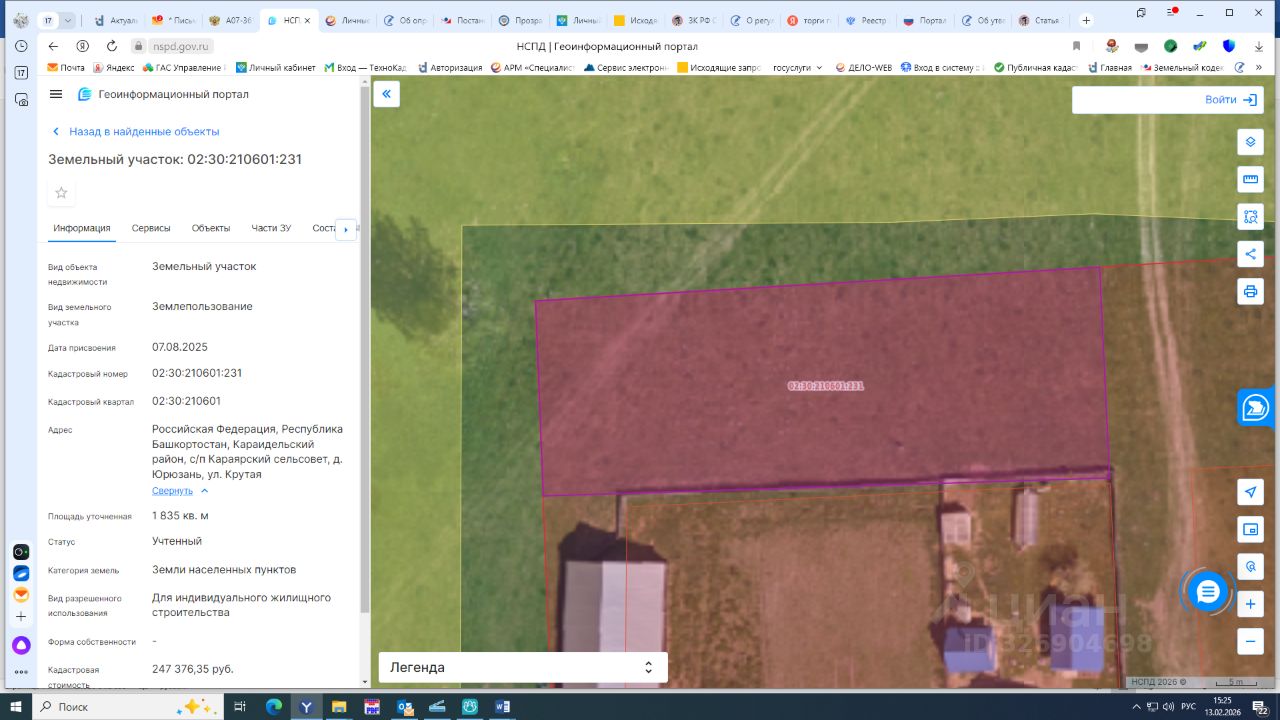The image size is (1280, 720).
Task: Open the blue side widget tab
Action: (x=1256, y=407)
